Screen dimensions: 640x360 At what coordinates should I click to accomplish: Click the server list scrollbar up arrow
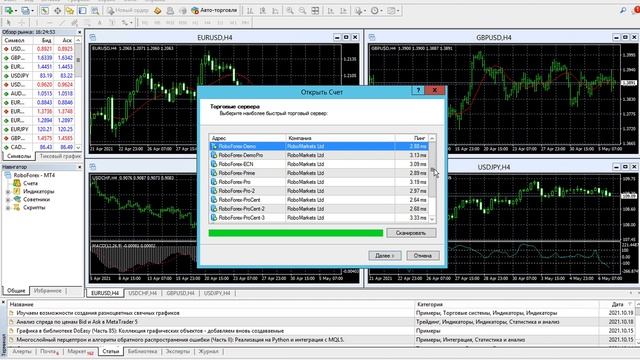(x=432, y=138)
